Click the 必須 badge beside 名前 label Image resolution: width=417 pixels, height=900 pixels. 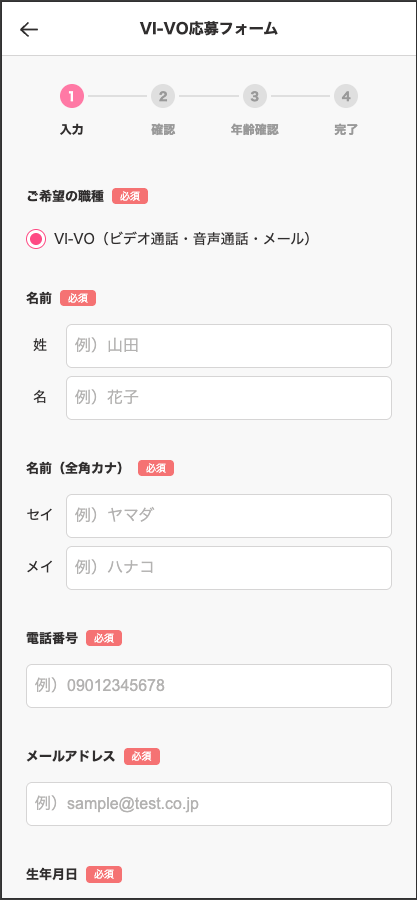78,298
